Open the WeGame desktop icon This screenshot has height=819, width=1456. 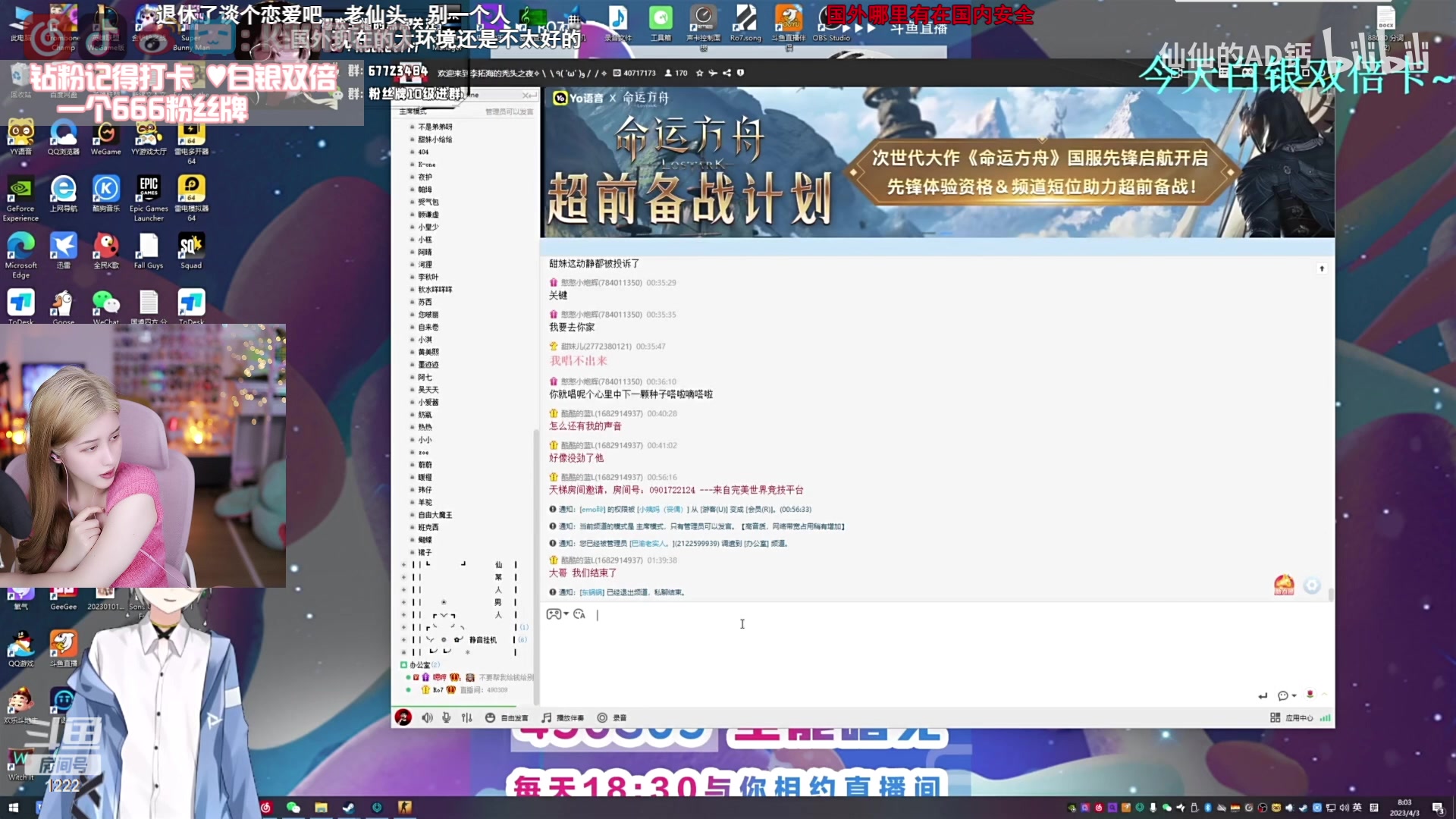[x=106, y=137]
